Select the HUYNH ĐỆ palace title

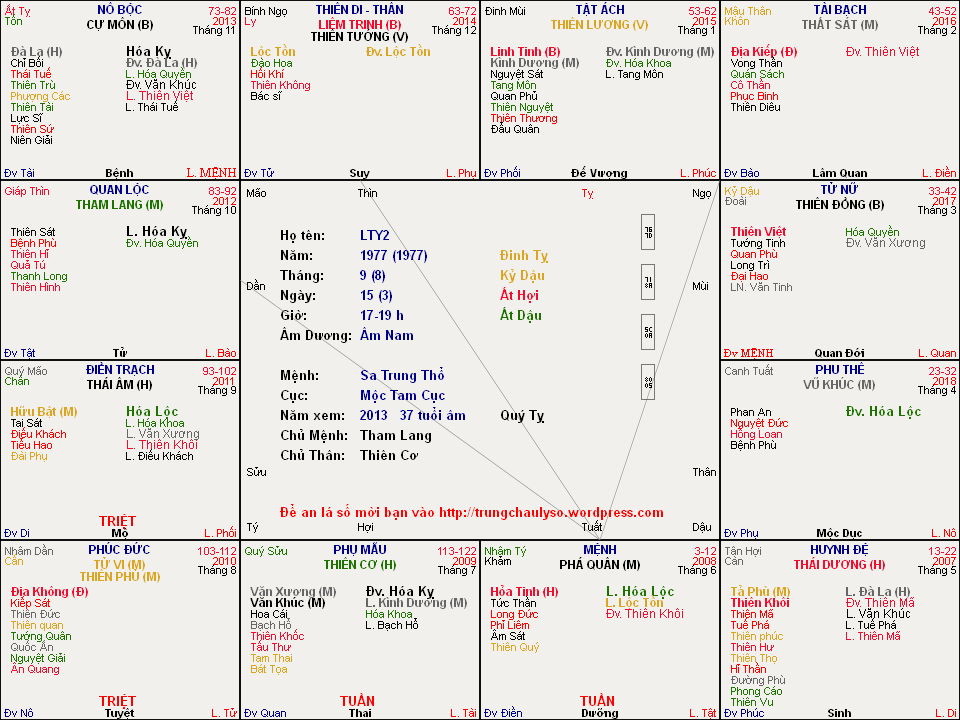[839, 550]
